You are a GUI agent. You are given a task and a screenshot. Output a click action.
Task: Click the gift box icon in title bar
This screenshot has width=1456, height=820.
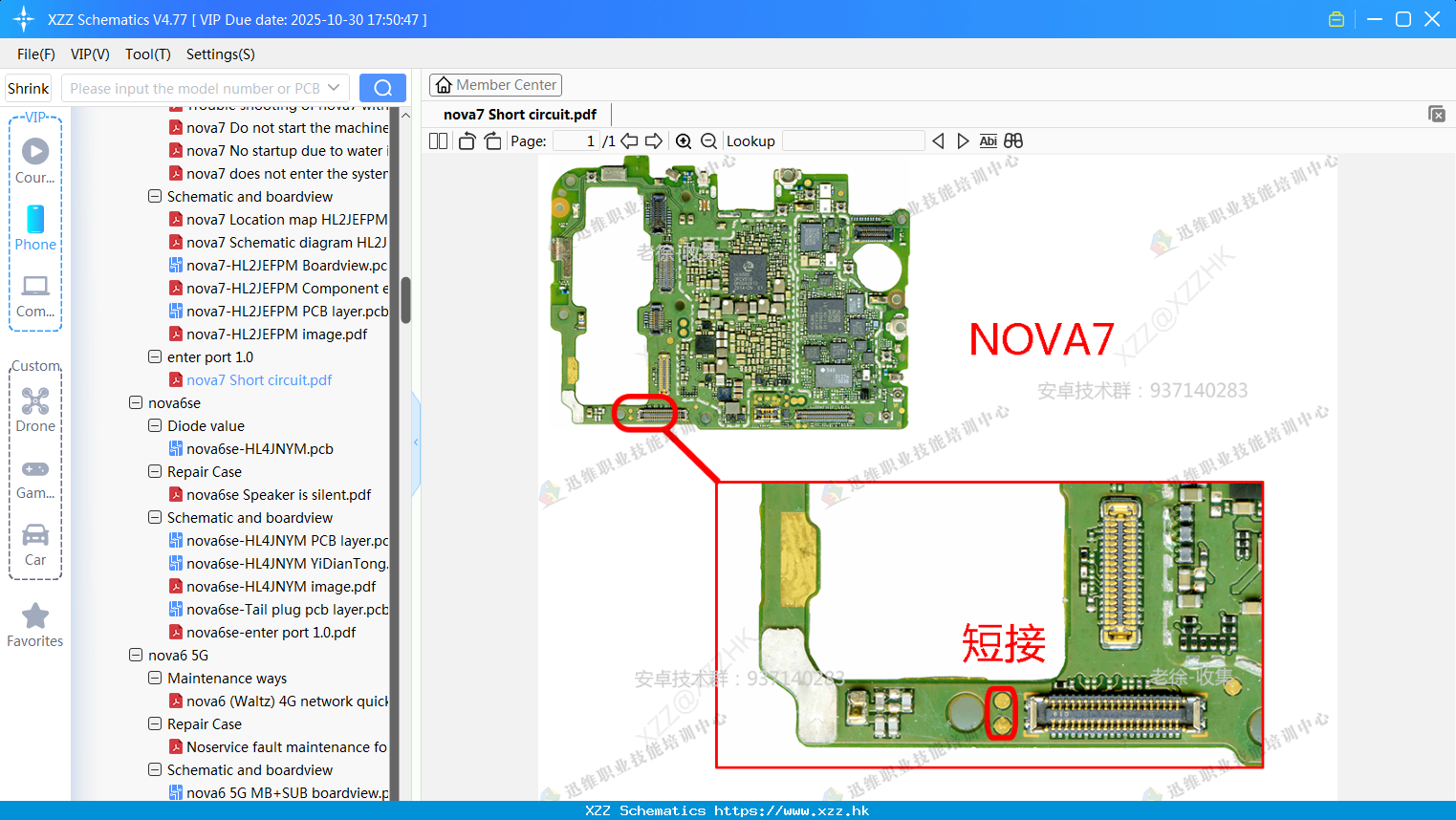1336,19
